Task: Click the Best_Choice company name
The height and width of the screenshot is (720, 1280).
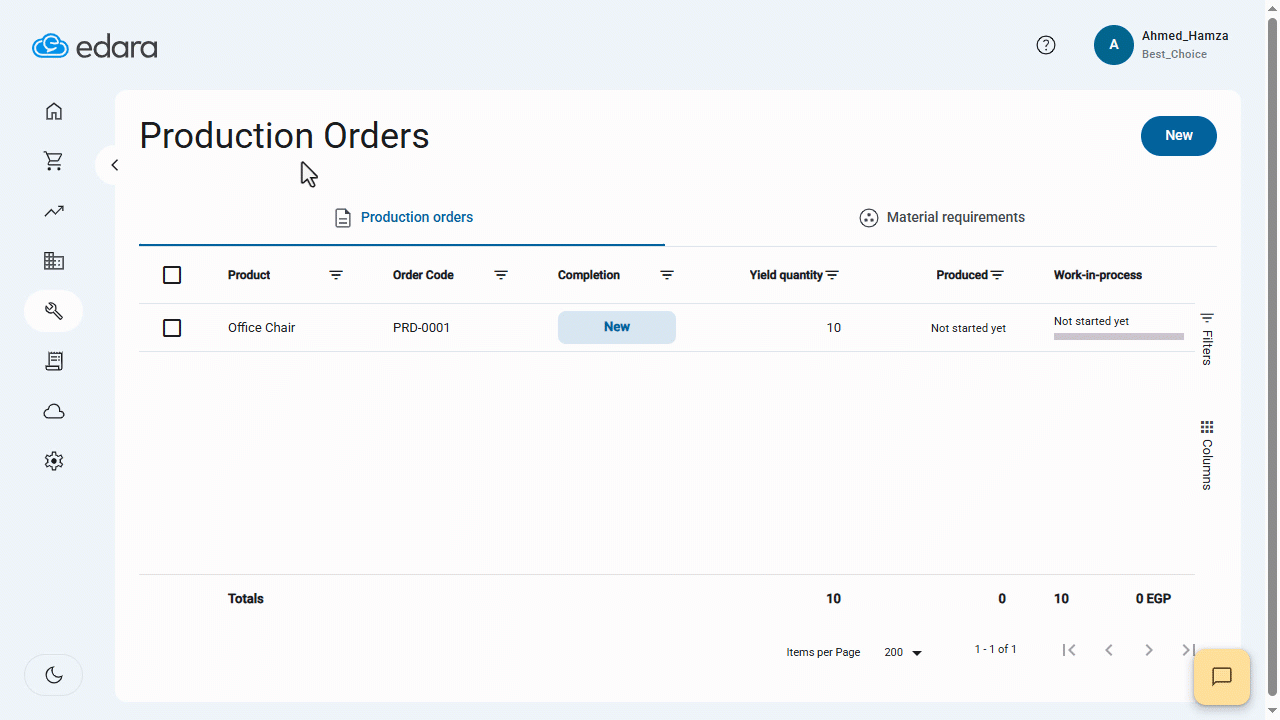Action: (x=1174, y=54)
